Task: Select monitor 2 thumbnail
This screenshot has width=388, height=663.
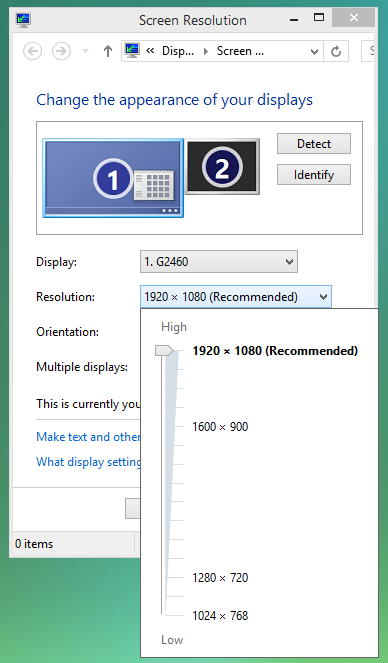Action: pyautogui.click(x=222, y=167)
